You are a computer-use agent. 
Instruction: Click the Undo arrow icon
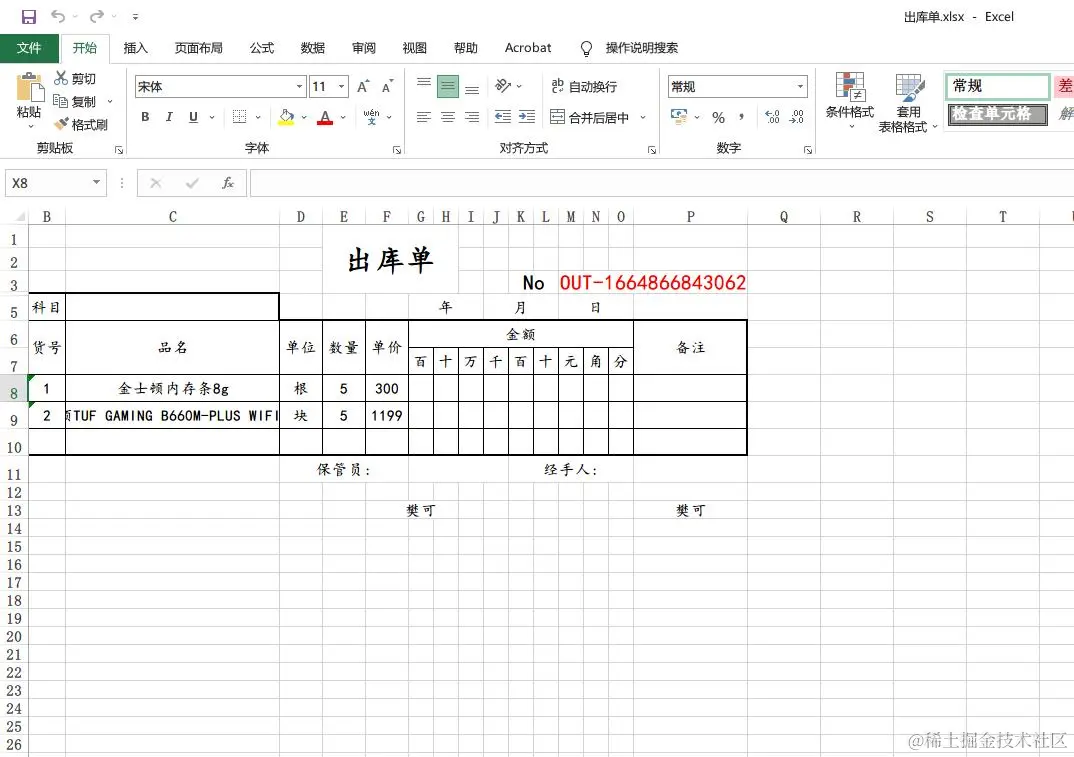click(x=58, y=16)
